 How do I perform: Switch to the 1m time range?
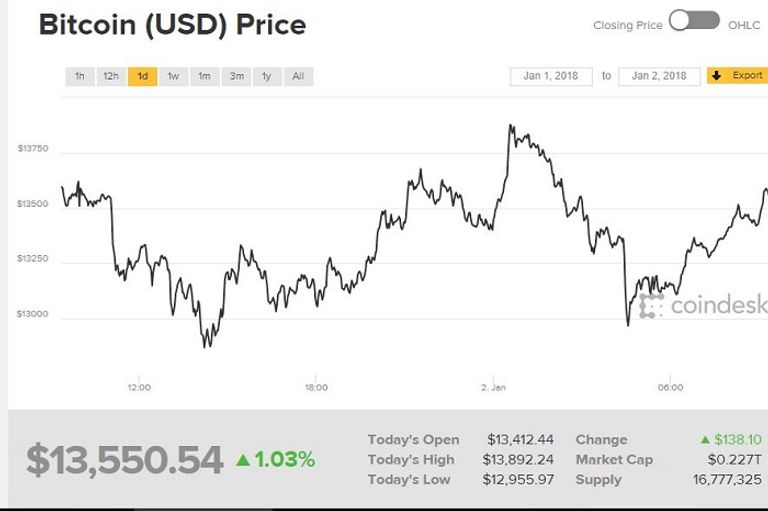[204, 76]
